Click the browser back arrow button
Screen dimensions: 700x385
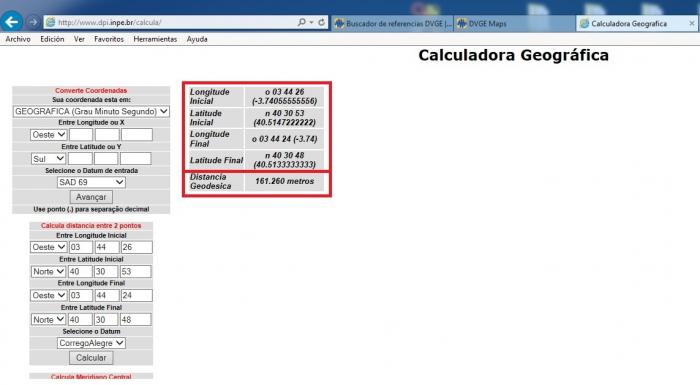[x=12, y=21]
